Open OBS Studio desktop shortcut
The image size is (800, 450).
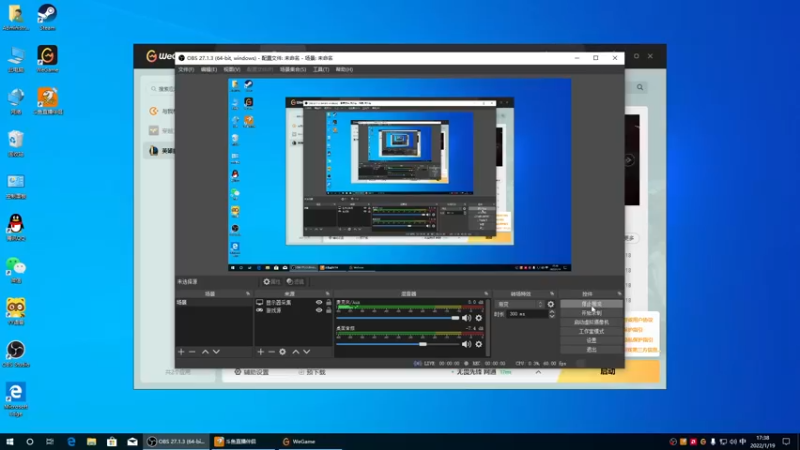tap(16, 354)
